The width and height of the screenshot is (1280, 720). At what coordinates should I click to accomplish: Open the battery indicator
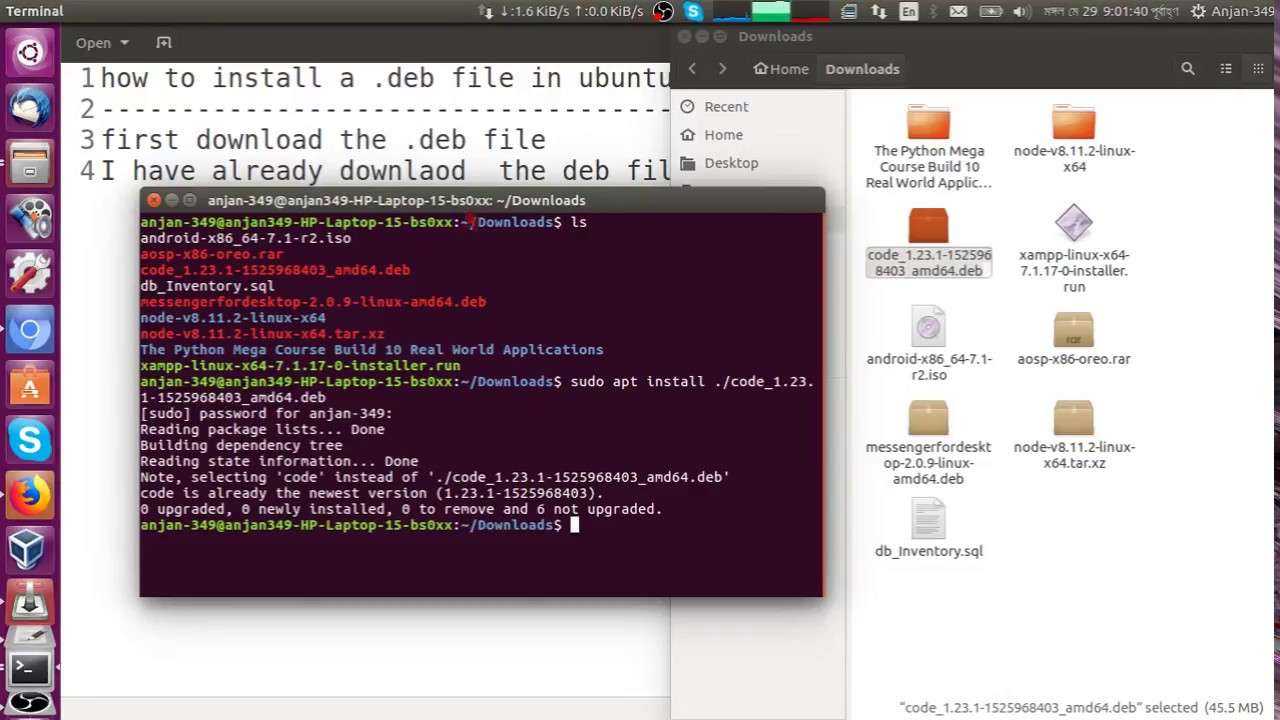[990, 11]
